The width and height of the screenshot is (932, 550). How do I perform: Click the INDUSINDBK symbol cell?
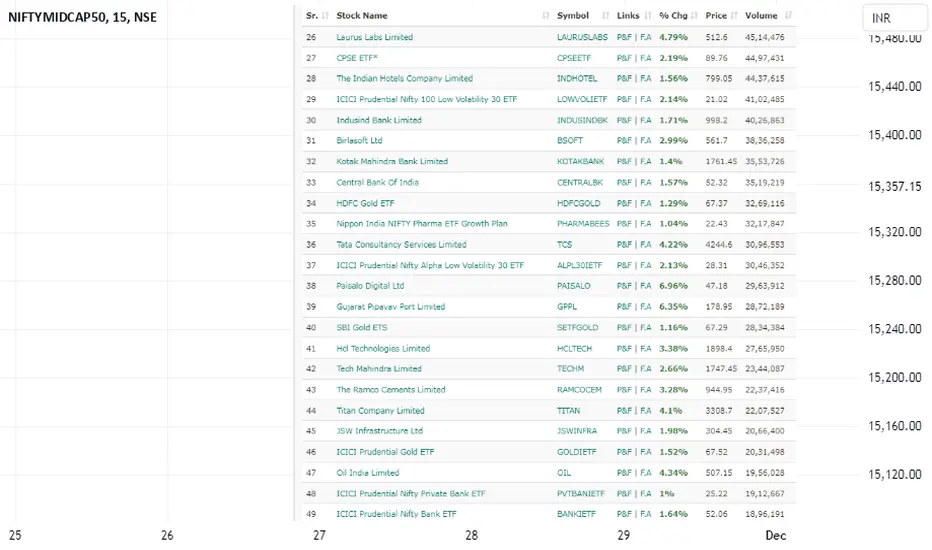pyautogui.click(x=582, y=120)
